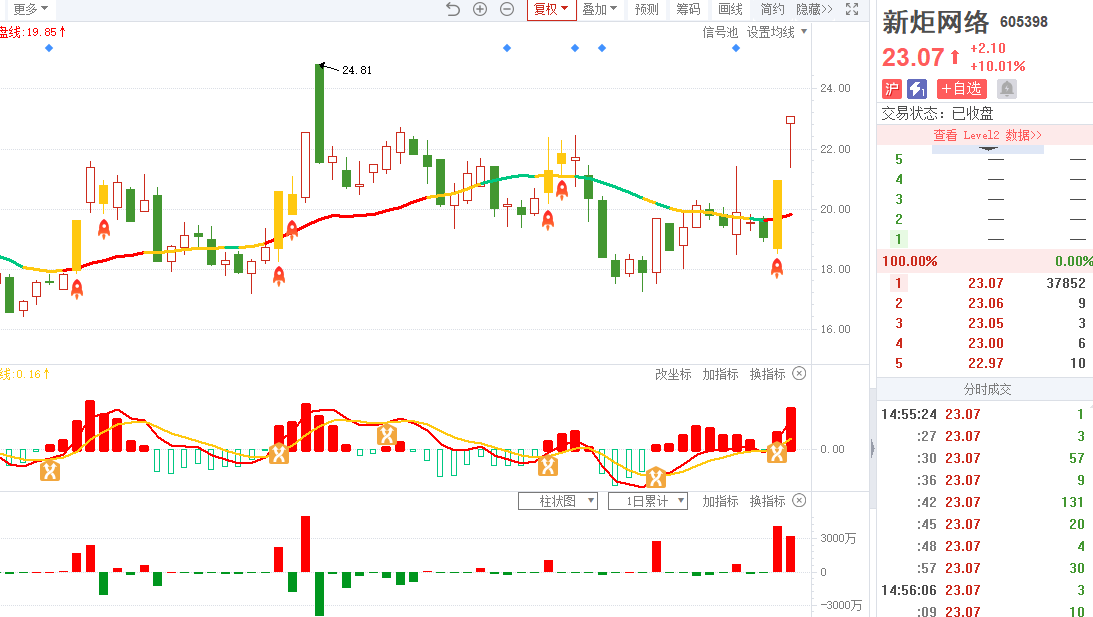Click the 沪 market badge icon
The image size is (1093, 617).
(x=892, y=89)
